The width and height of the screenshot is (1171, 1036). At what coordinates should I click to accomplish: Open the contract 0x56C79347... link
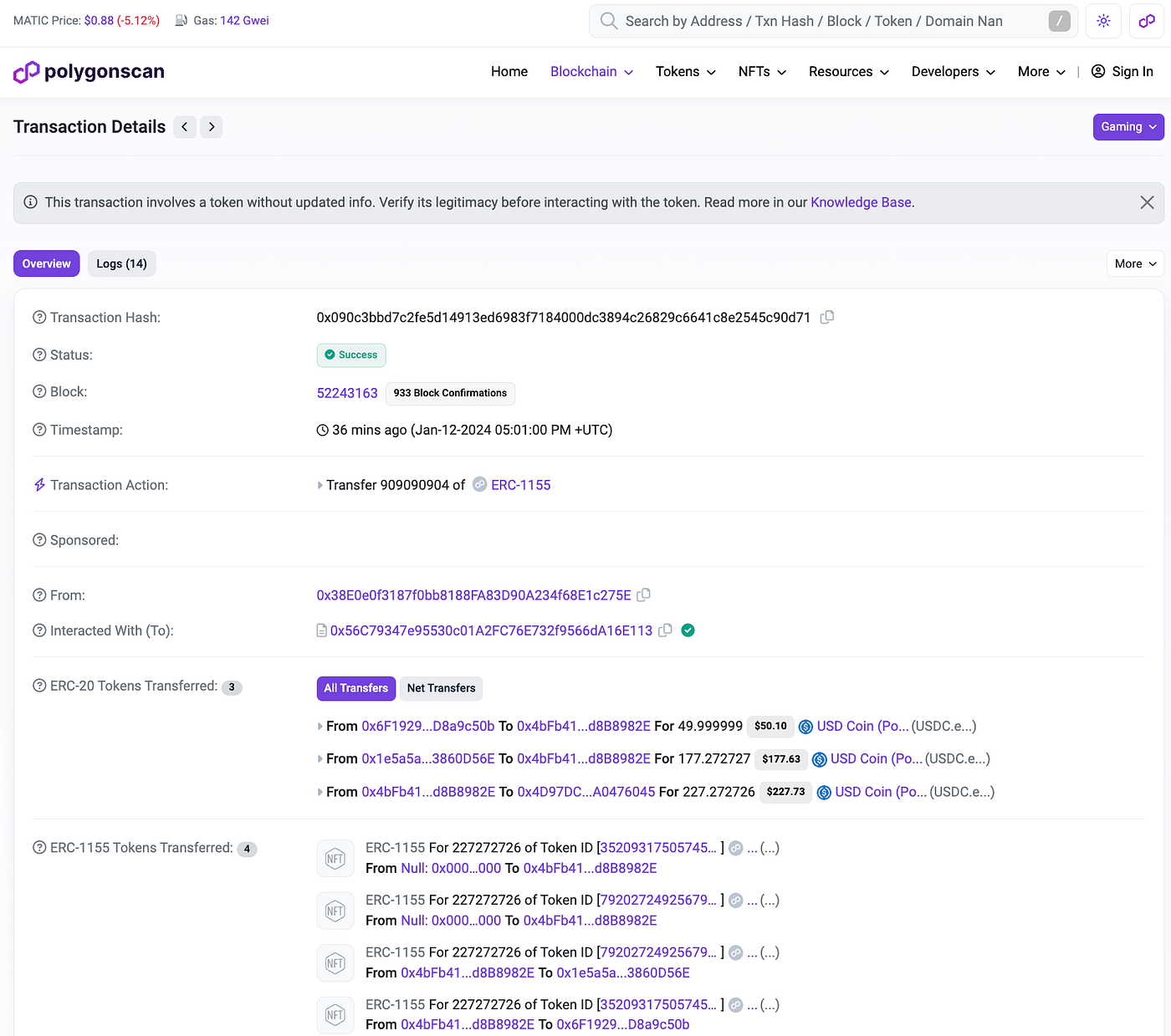click(x=491, y=630)
